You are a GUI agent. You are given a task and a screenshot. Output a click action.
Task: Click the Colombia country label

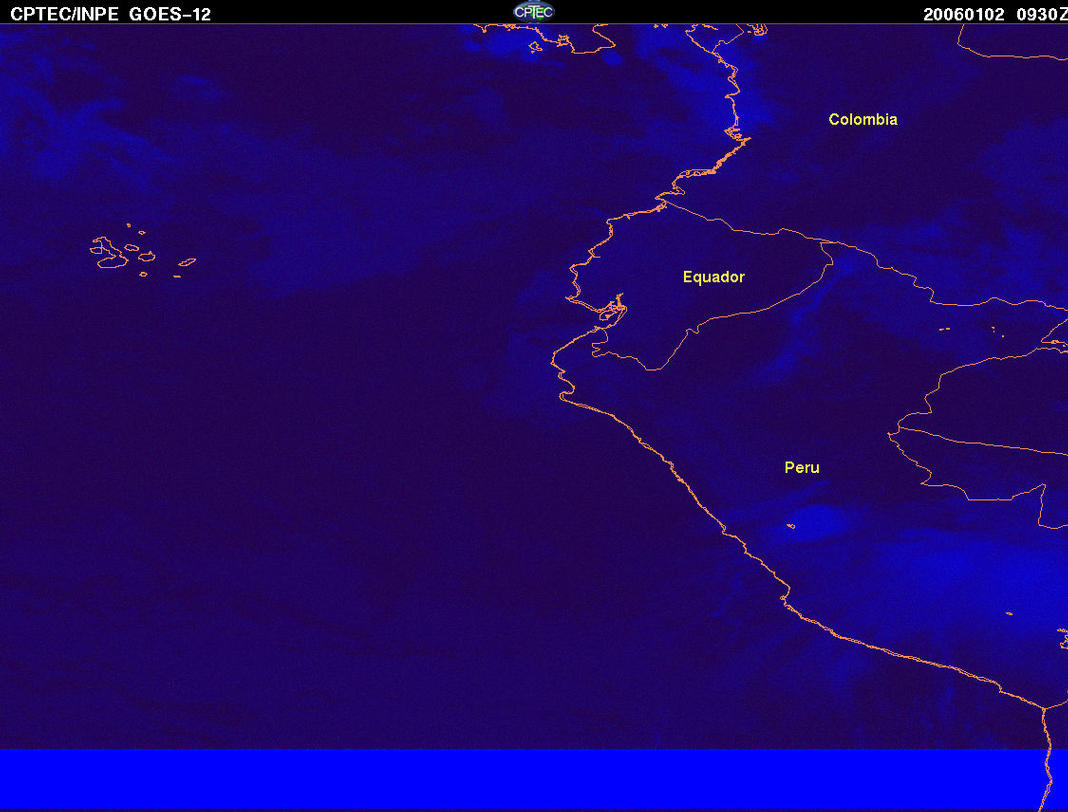pos(862,119)
